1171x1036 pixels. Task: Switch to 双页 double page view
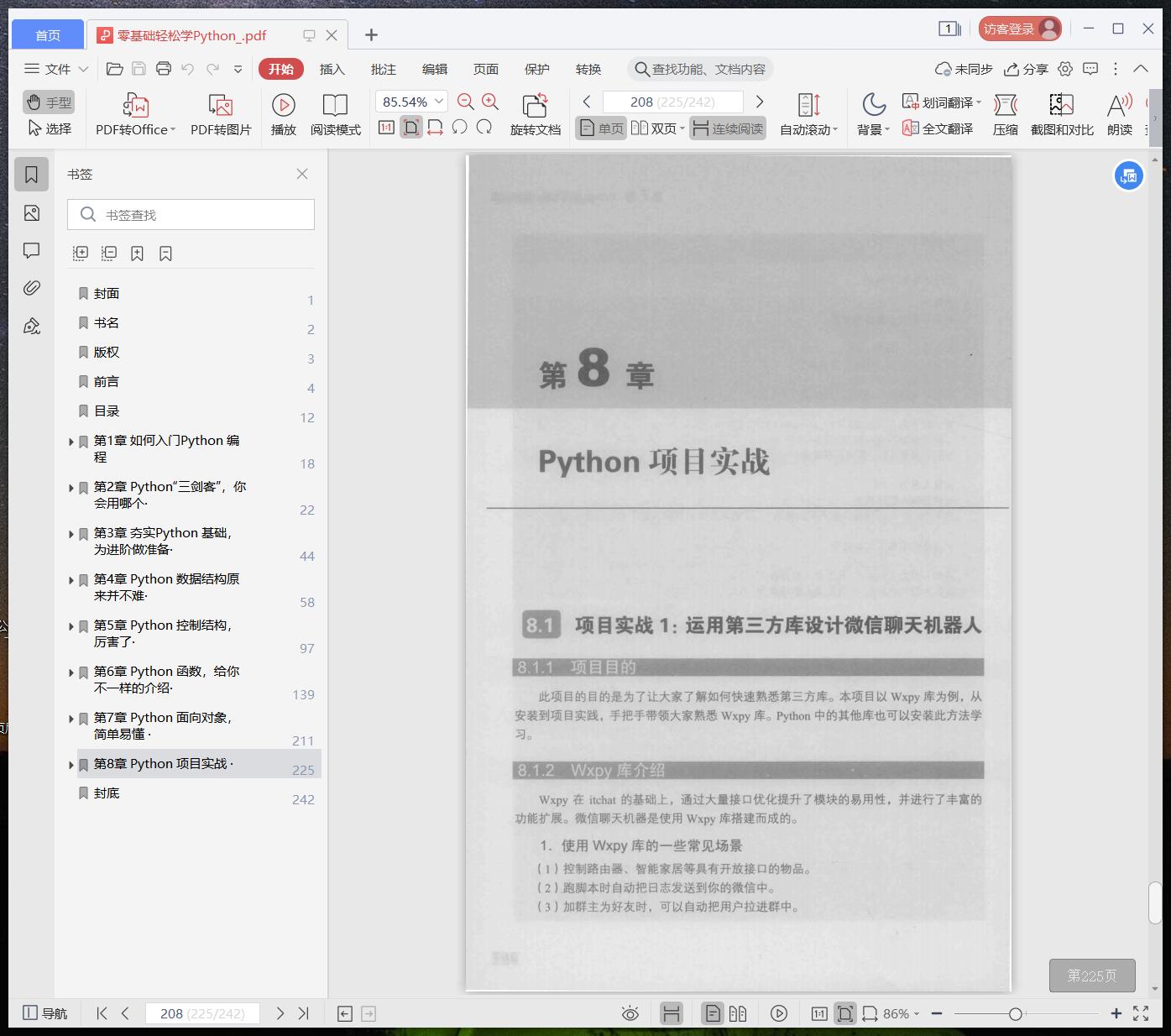click(x=657, y=128)
